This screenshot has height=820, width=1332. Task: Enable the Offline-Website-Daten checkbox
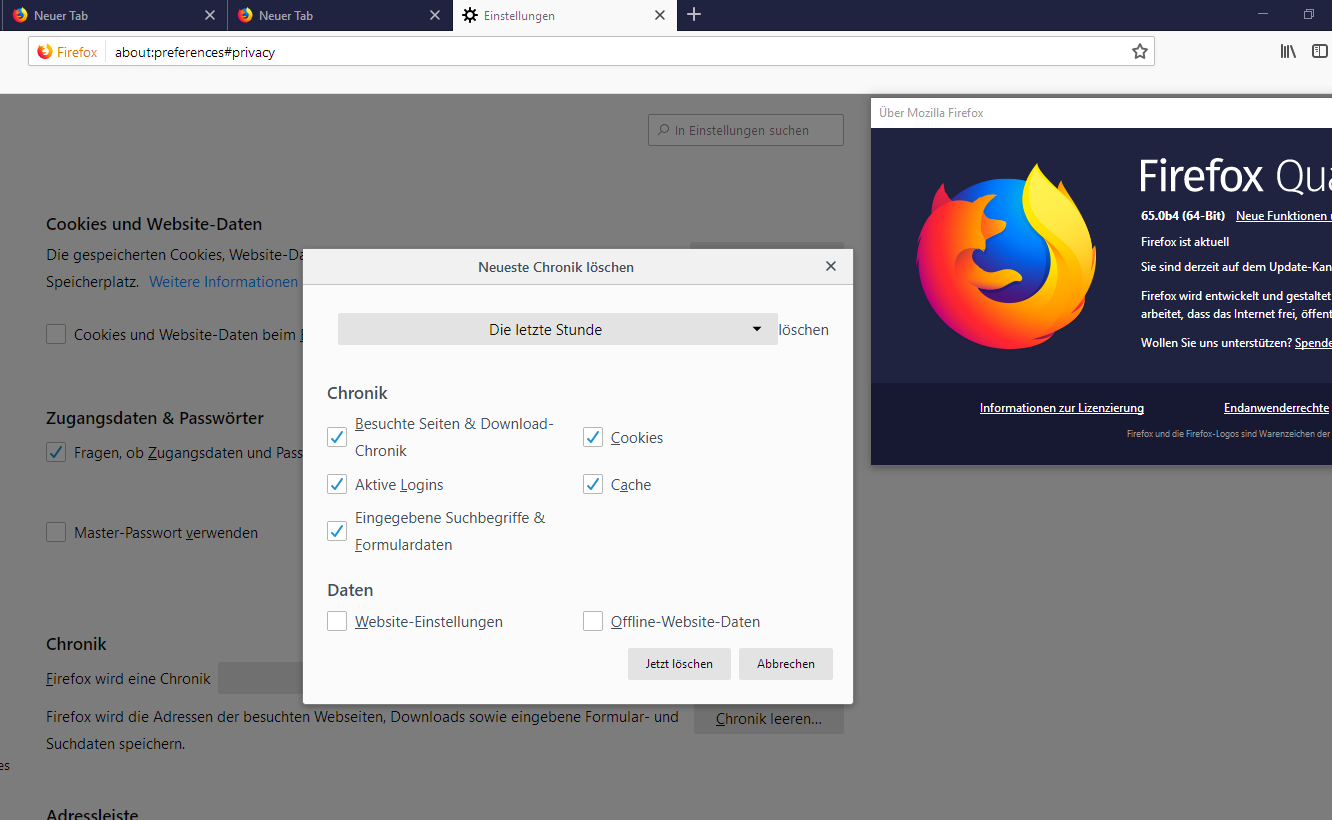point(593,621)
